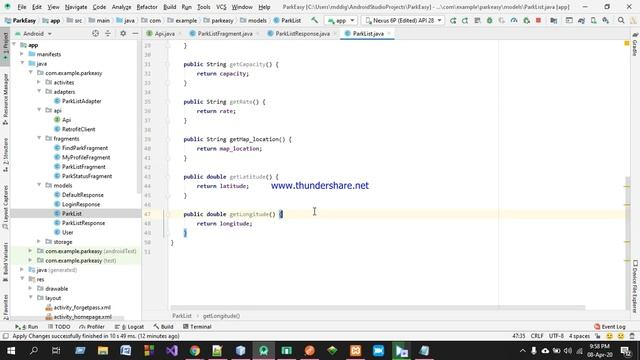Click the Android Studio taskbar icon
The width and height of the screenshot is (640, 360).
[x=264, y=351]
